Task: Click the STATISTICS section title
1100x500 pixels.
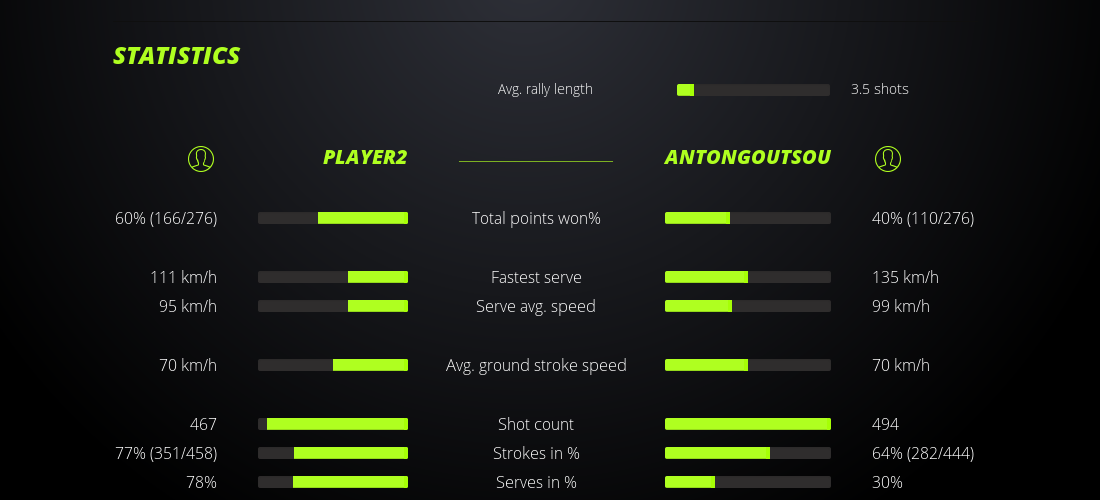Action: (x=177, y=56)
